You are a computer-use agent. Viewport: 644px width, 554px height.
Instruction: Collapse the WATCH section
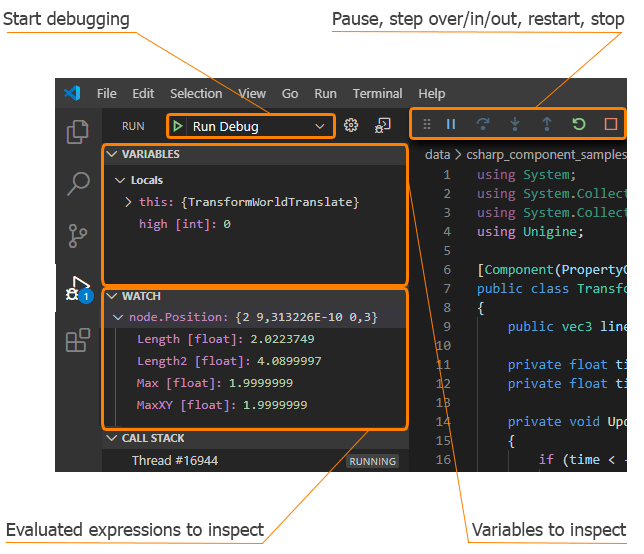coord(111,297)
